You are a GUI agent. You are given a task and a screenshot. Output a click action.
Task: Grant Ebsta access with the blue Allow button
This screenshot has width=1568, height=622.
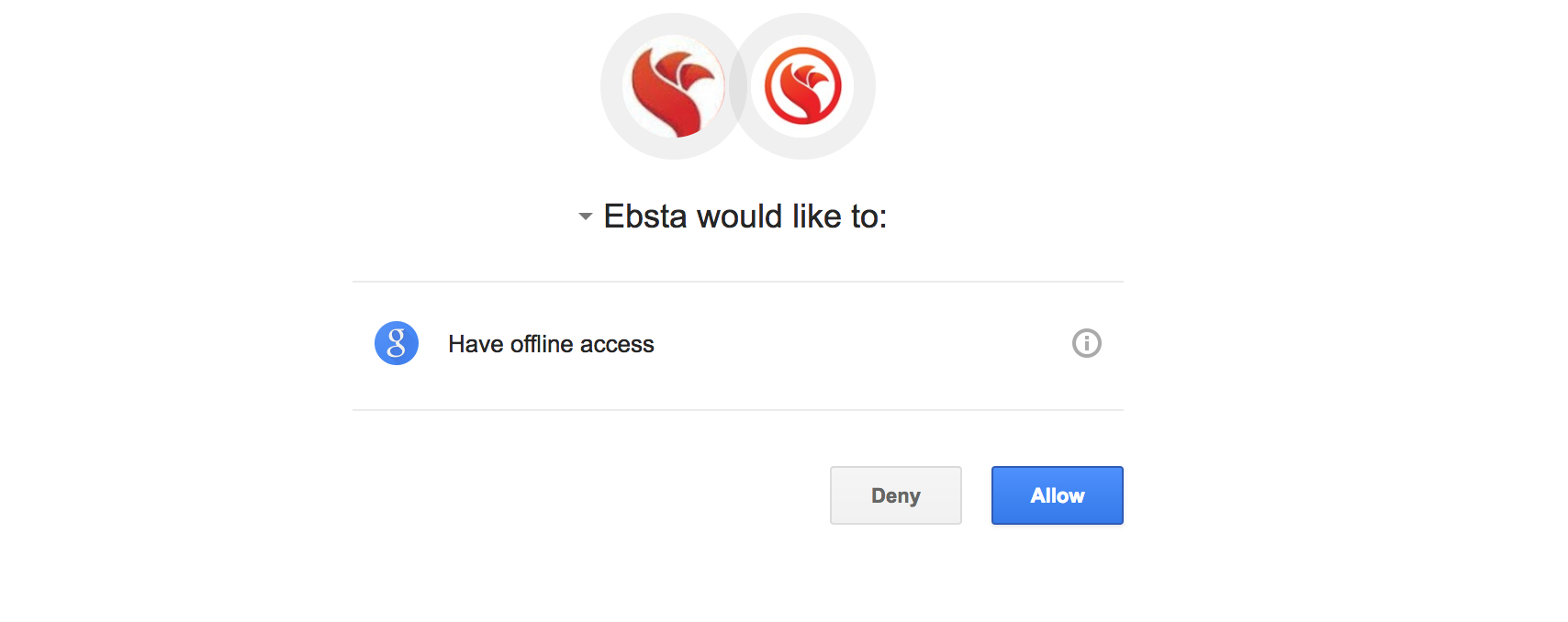[1057, 495]
